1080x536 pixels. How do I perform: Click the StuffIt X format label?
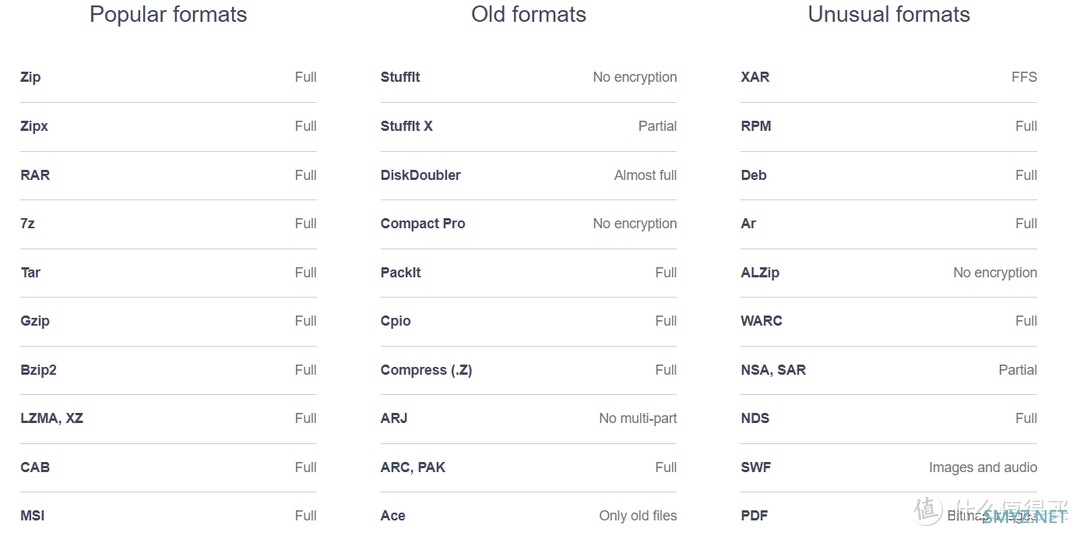406,126
